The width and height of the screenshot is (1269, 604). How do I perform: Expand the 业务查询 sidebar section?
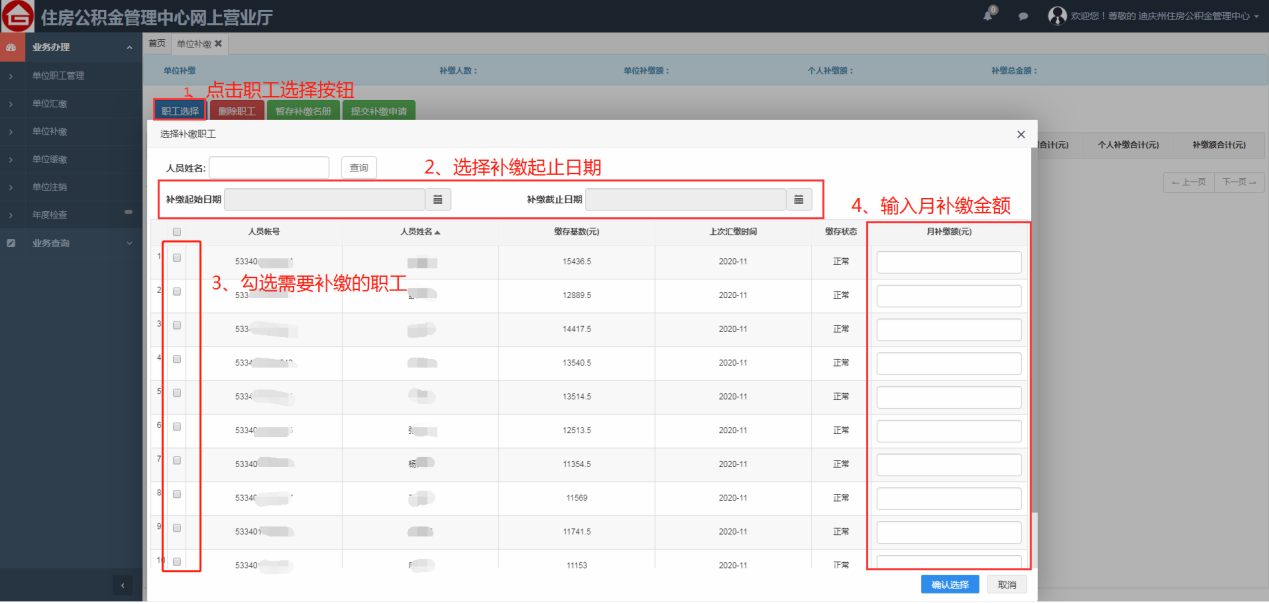pyautogui.click(x=129, y=243)
